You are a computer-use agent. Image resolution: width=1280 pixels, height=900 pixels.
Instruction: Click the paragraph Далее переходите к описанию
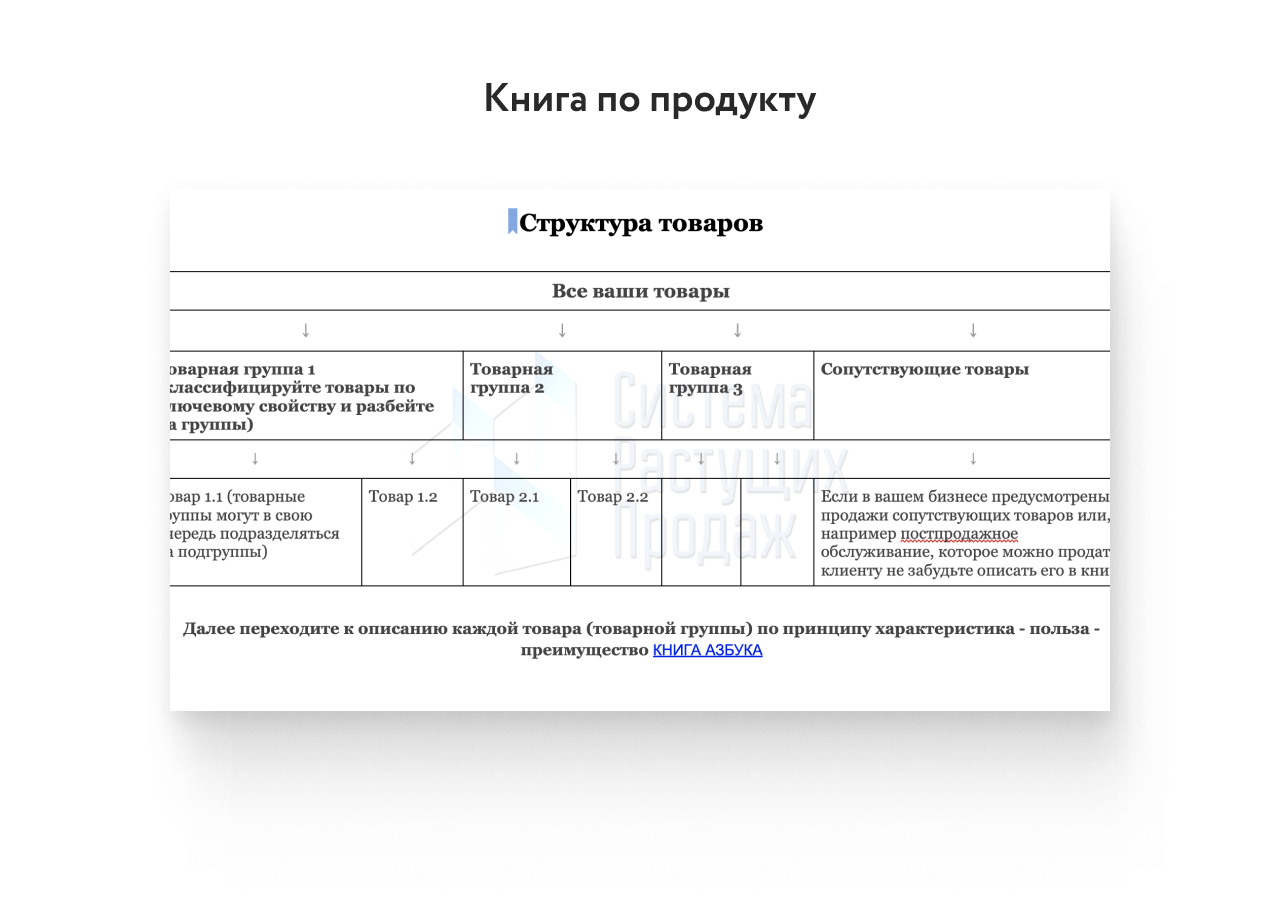(x=641, y=639)
